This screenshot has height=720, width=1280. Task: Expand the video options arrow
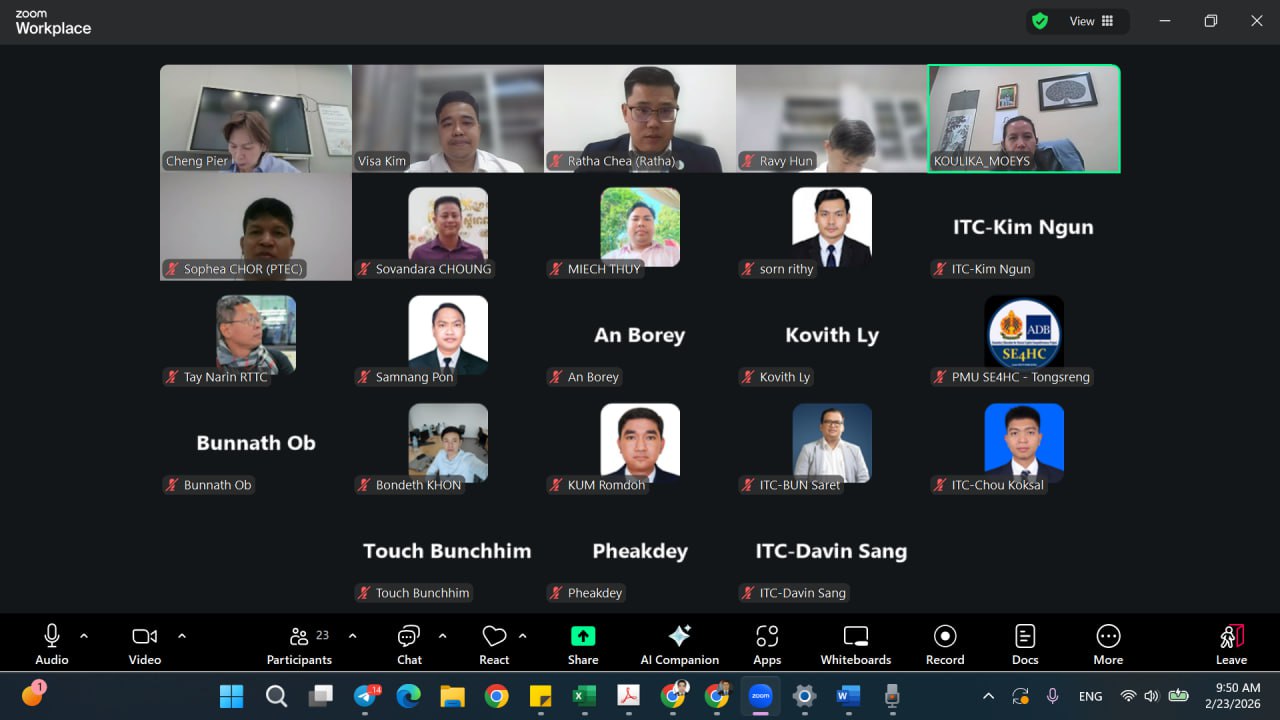tap(182, 636)
